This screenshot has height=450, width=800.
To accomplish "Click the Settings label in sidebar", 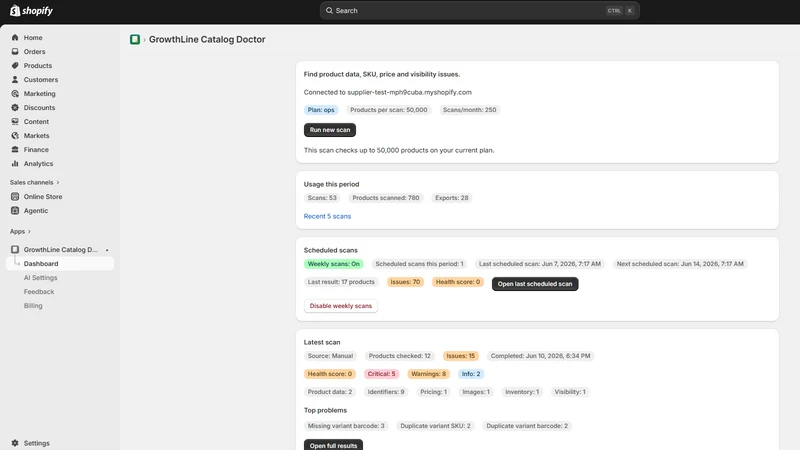I will [37, 443].
